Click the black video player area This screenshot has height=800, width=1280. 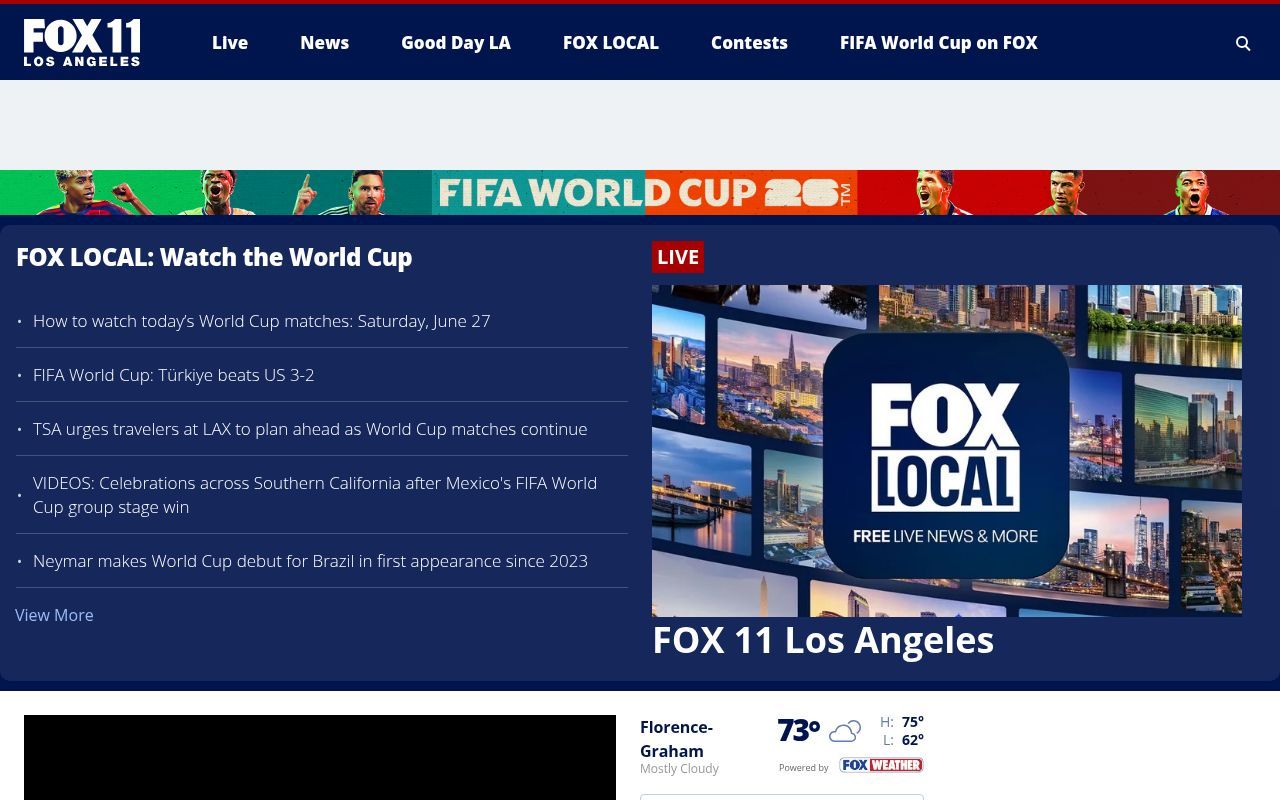pyautogui.click(x=320, y=757)
